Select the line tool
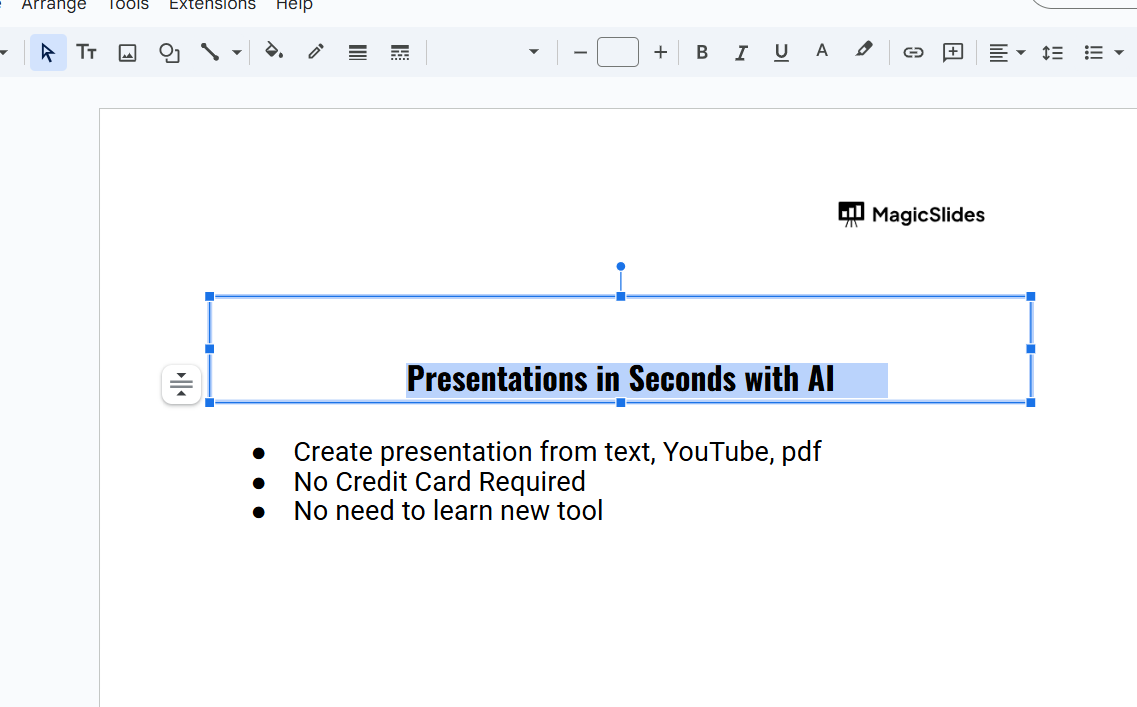Viewport: 1137px width, 707px height. pyautogui.click(x=210, y=53)
